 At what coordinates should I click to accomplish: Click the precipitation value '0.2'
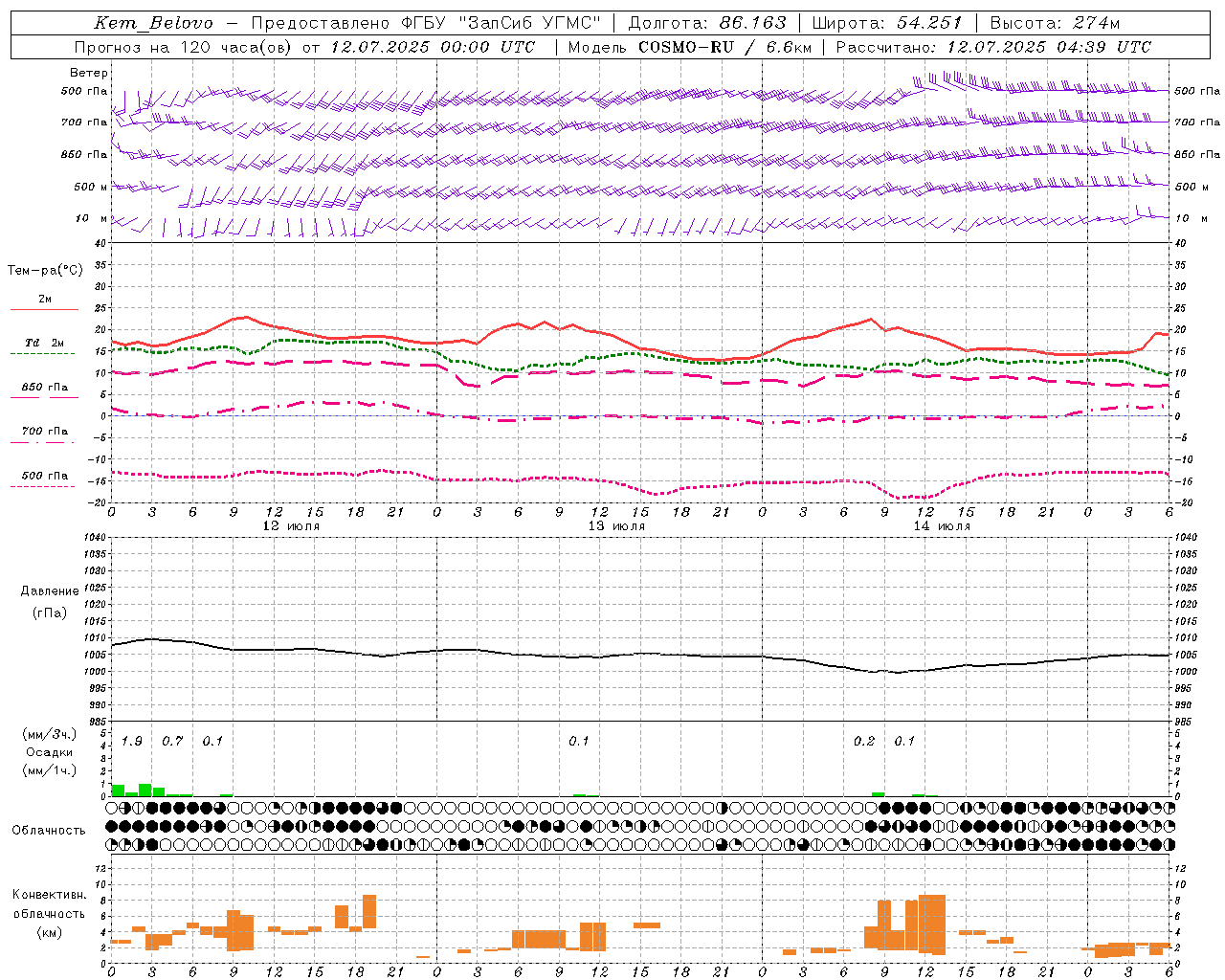pos(864,742)
